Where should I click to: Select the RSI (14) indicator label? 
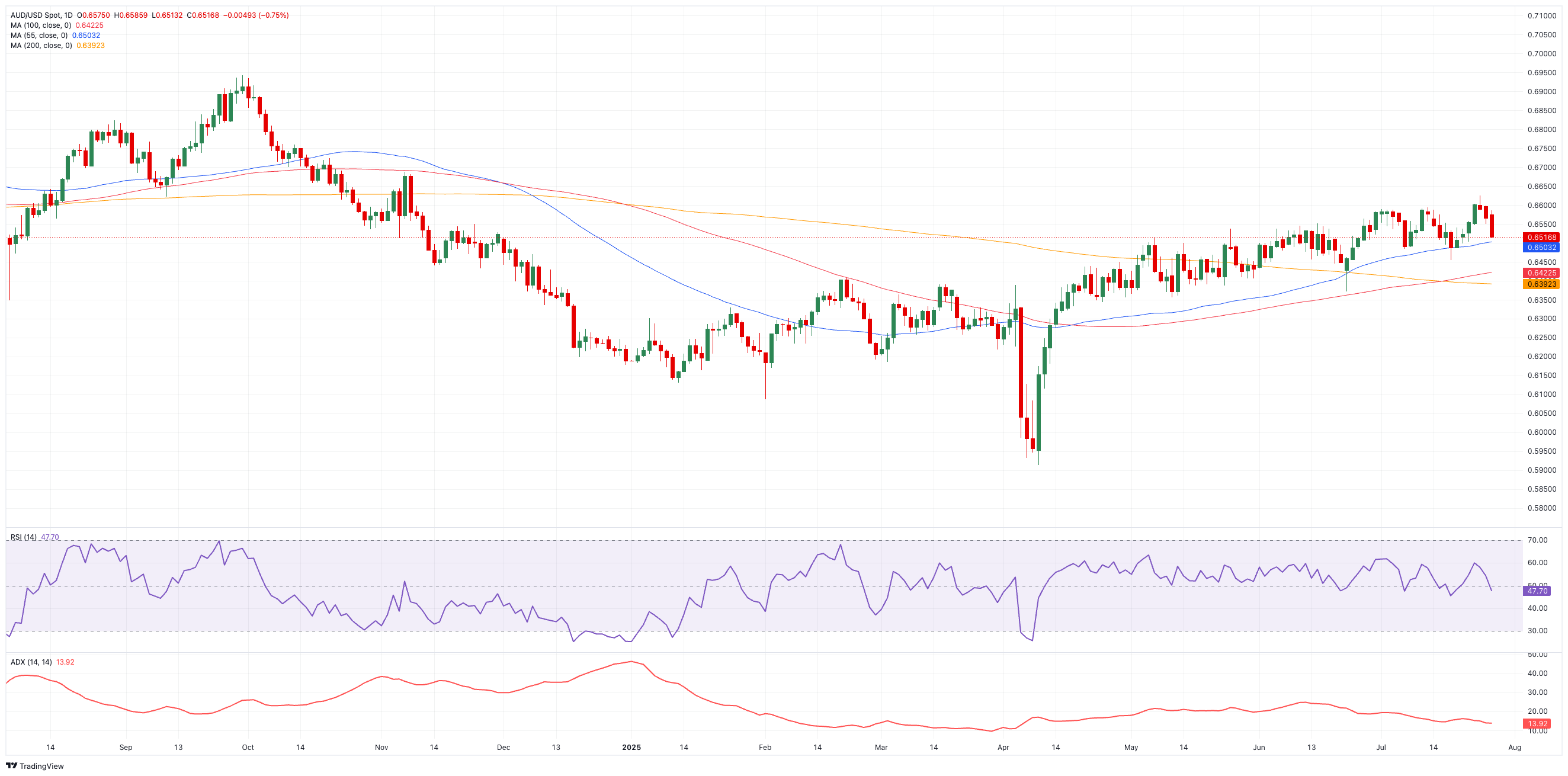click(x=23, y=537)
